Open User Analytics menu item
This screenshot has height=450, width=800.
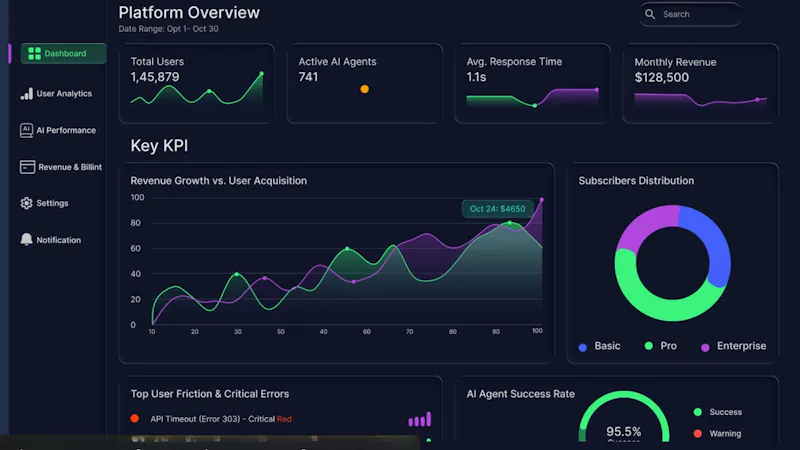pos(56,94)
